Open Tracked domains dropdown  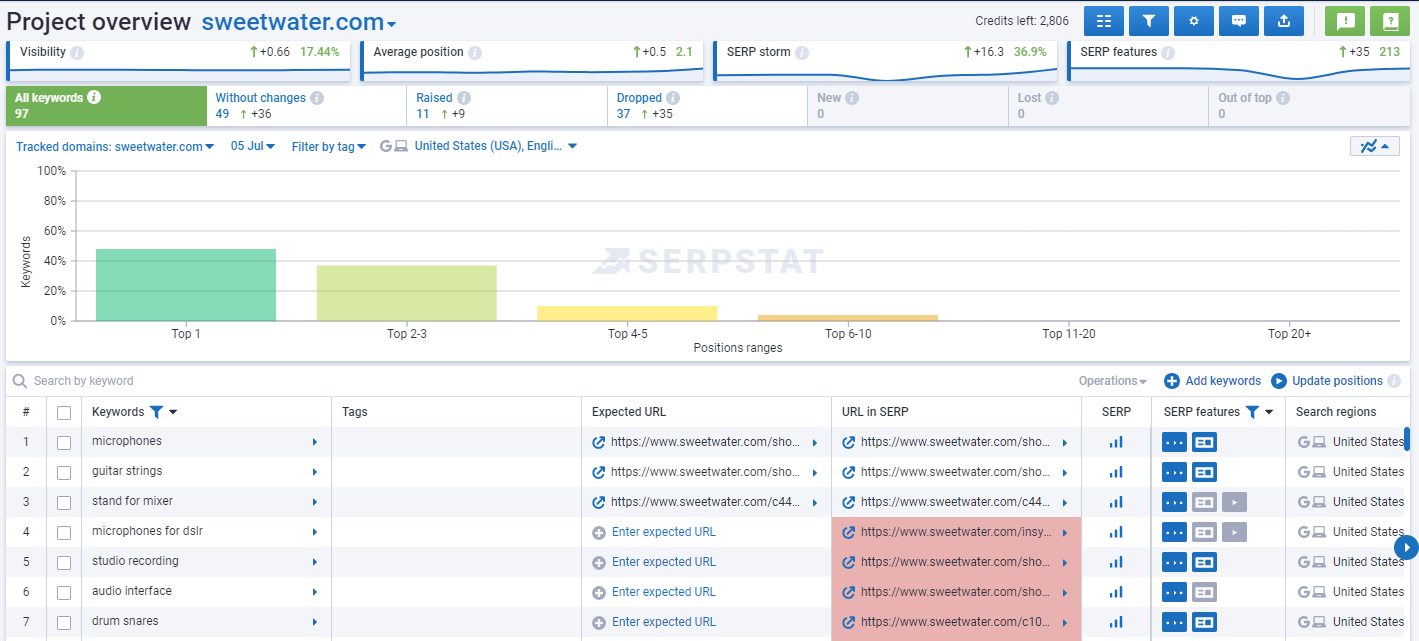click(115, 146)
